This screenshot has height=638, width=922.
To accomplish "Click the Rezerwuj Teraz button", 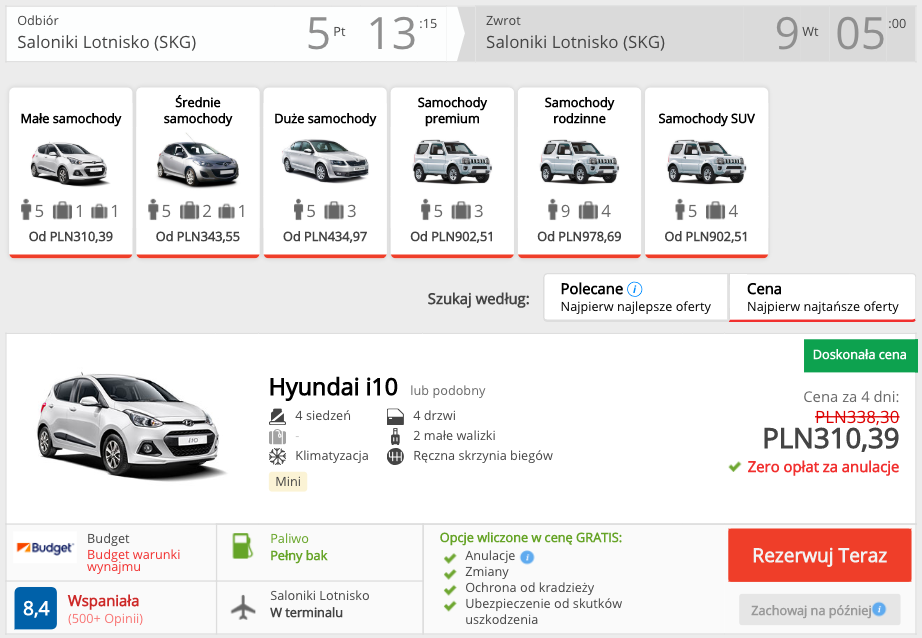I will click(820, 555).
